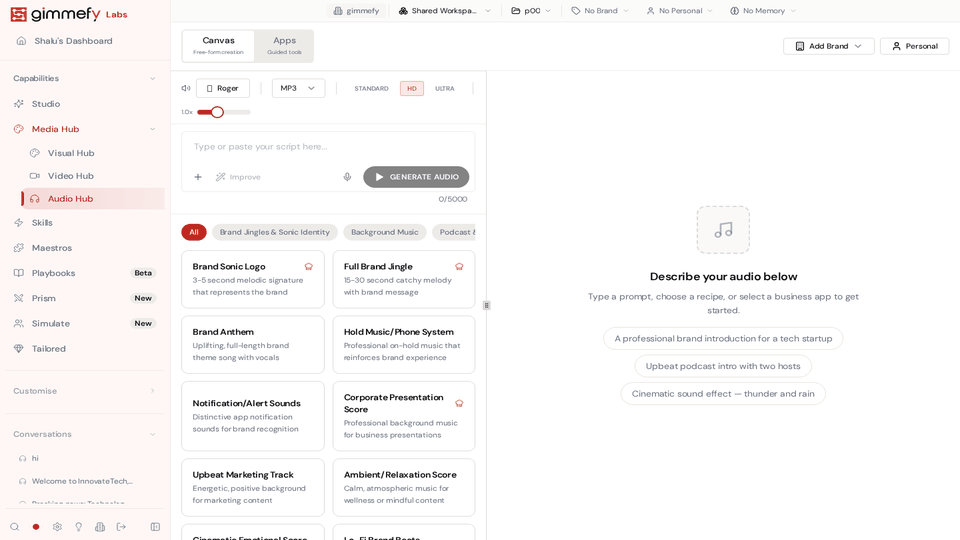Image resolution: width=960 pixels, height=540 pixels.
Task: Click the logout arrow icon in the sidebar footer
Action: [x=121, y=527]
